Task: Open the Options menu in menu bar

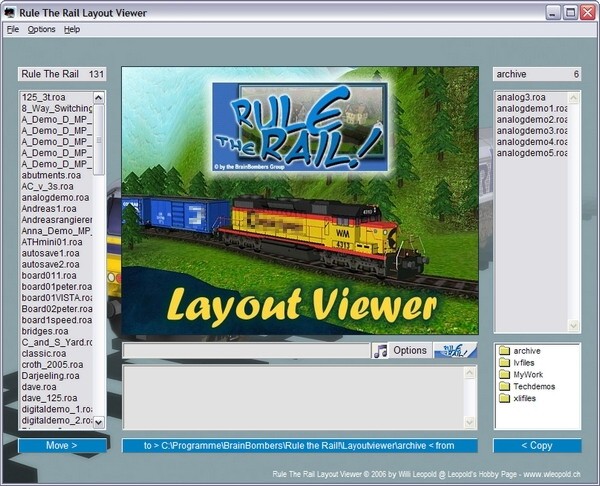Action: [42, 30]
